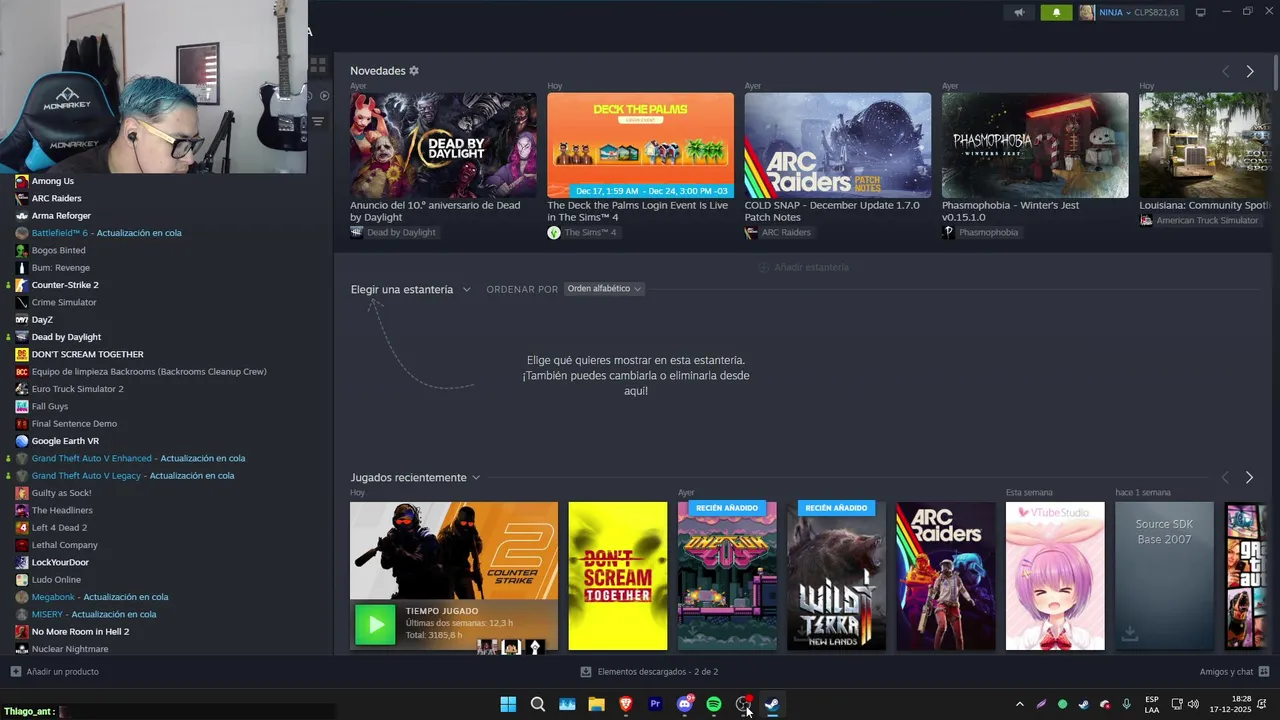1280x720 pixels.
Task: Next page arrow in Novedades
Action: click(x=1250, y=71)
